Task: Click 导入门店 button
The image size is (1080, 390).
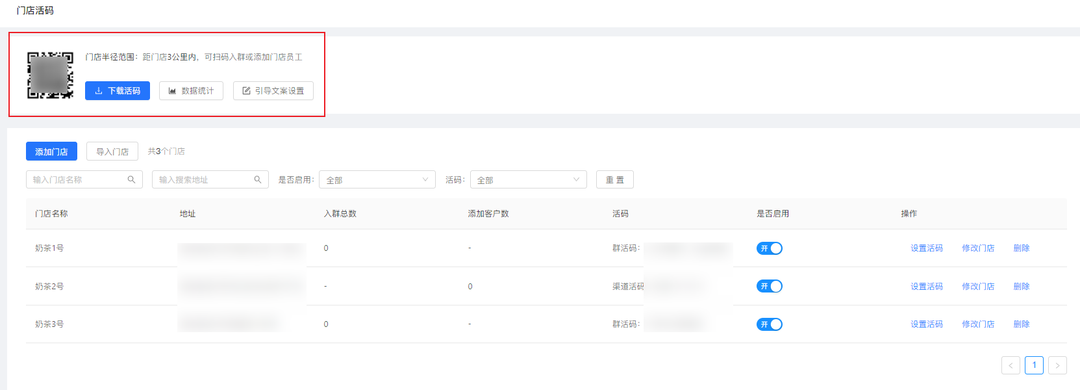Action: click(112, 152)
